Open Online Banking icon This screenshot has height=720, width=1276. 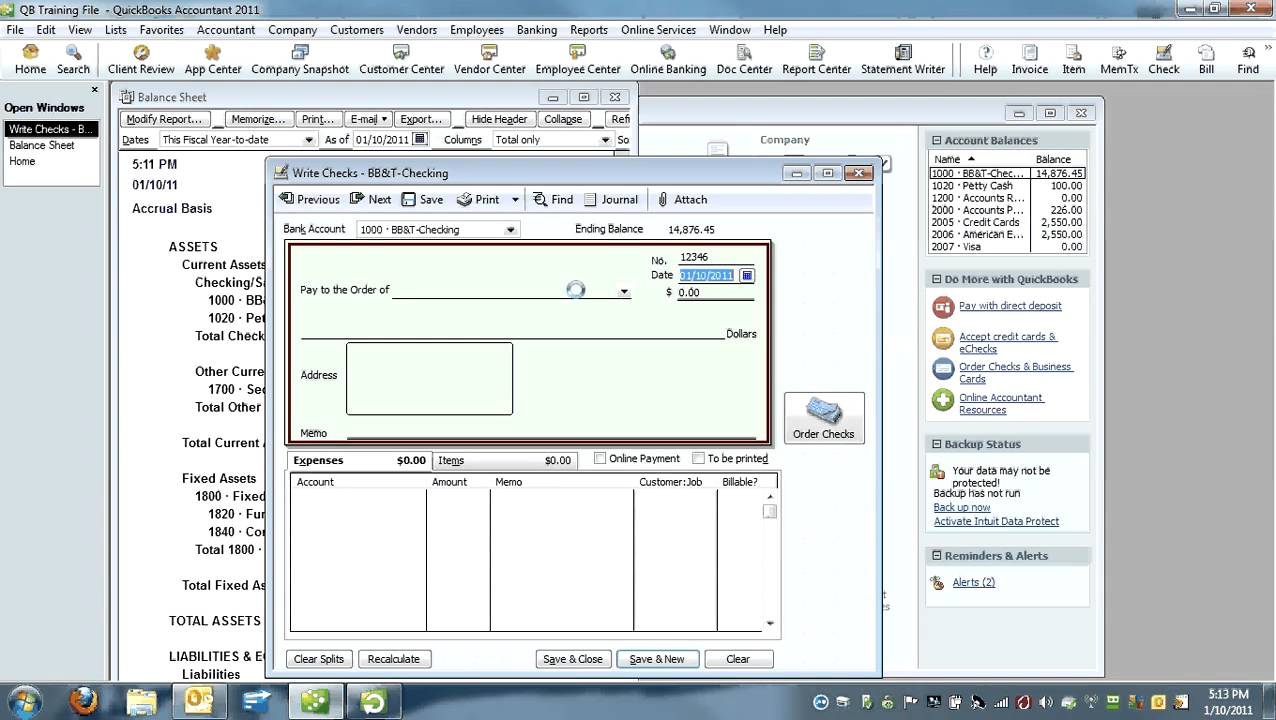pos(668,60)
